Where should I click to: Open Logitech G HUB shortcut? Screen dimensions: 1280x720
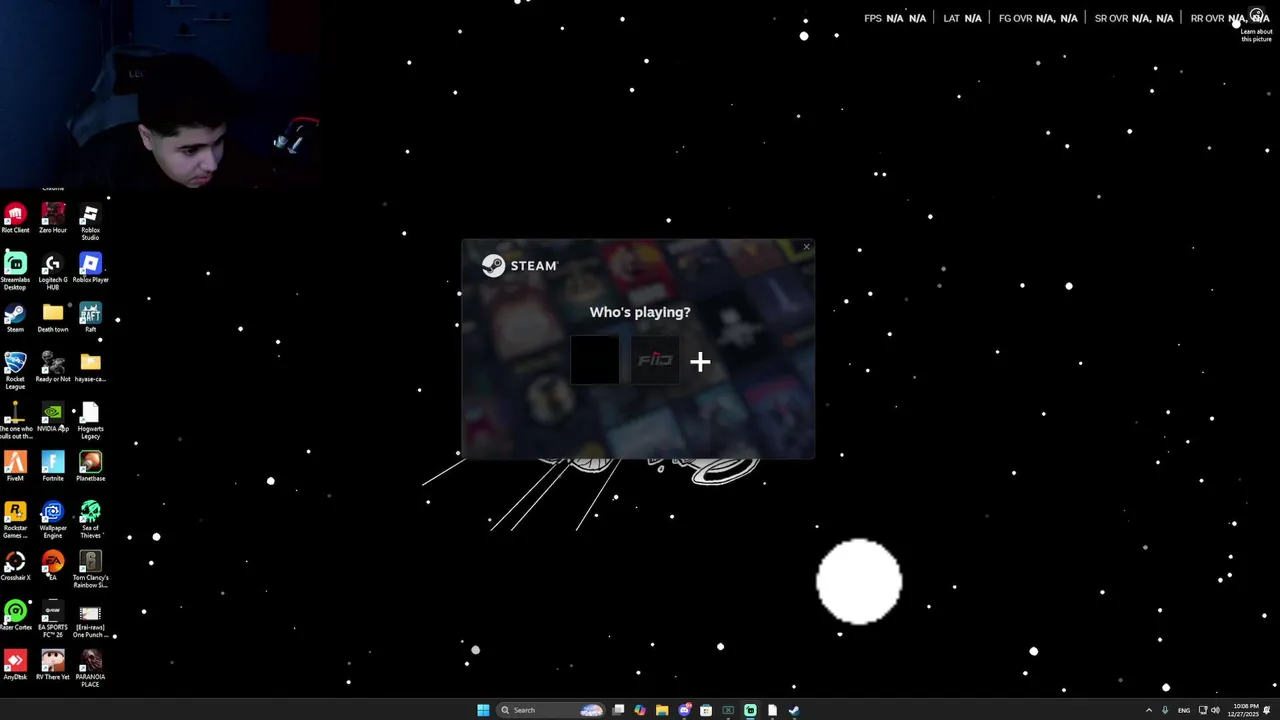click(x=53, y=271)
